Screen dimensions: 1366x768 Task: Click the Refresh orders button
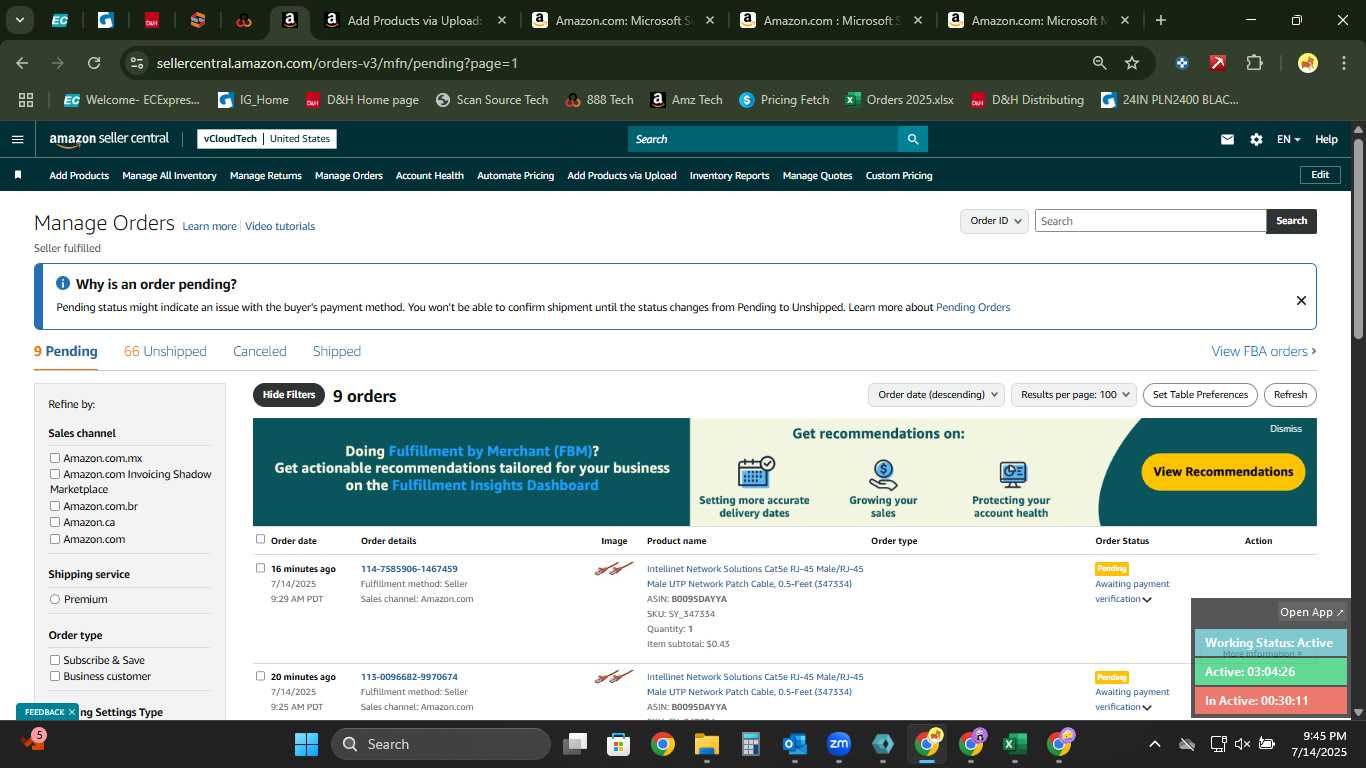tap(1290, 395)
